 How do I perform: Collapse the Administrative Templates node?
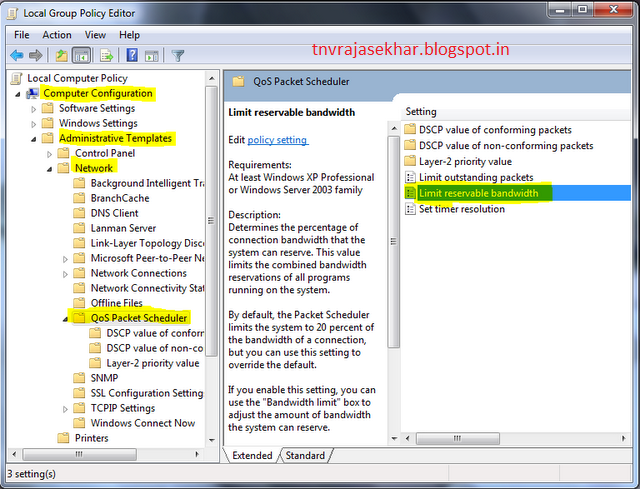[33, 139]
